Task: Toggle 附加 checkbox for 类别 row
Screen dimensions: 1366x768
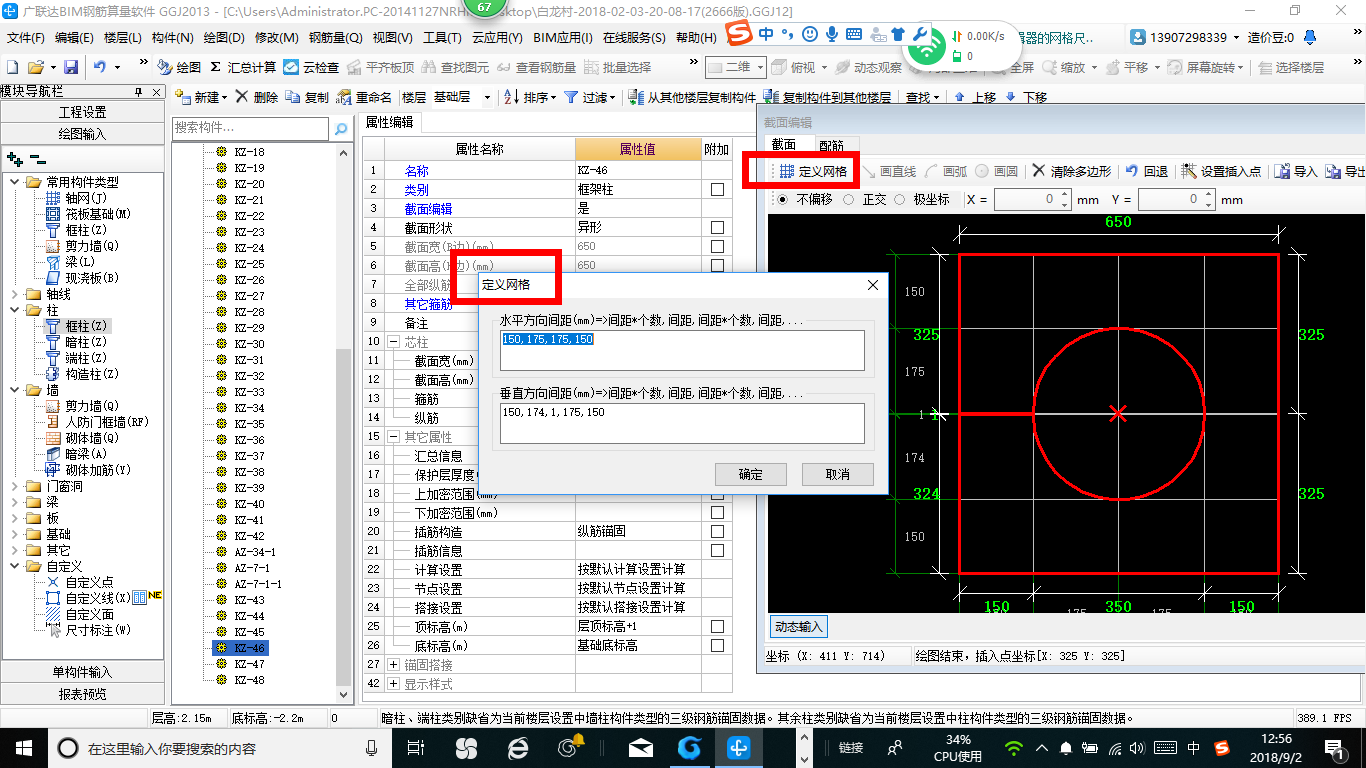Action: coord(717,189)
